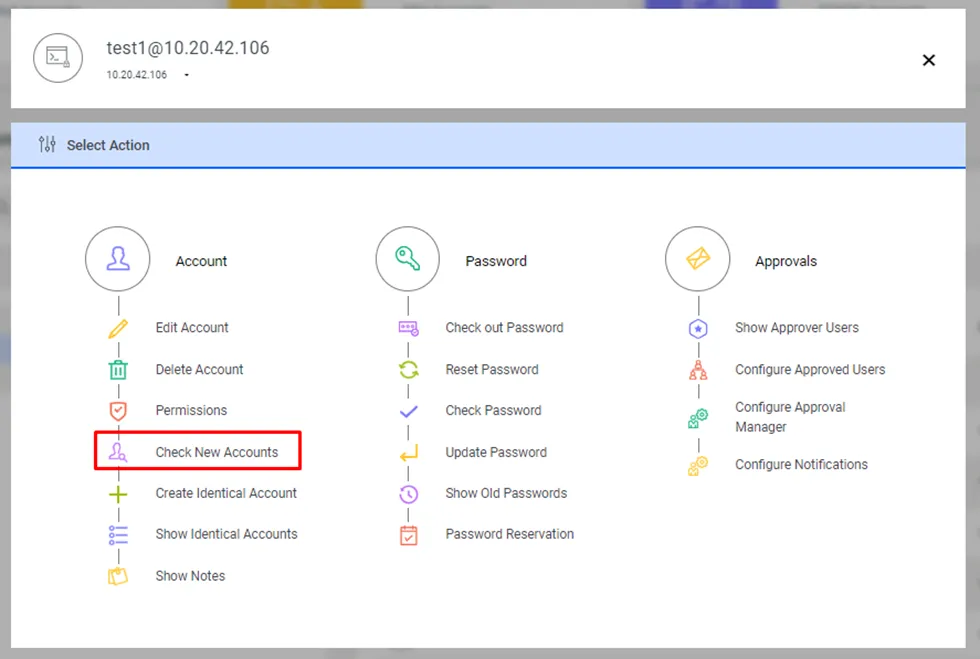Screen dimensions: 980x659
Task: Choose Configure Notifications
Action: [x=801, y=465]
